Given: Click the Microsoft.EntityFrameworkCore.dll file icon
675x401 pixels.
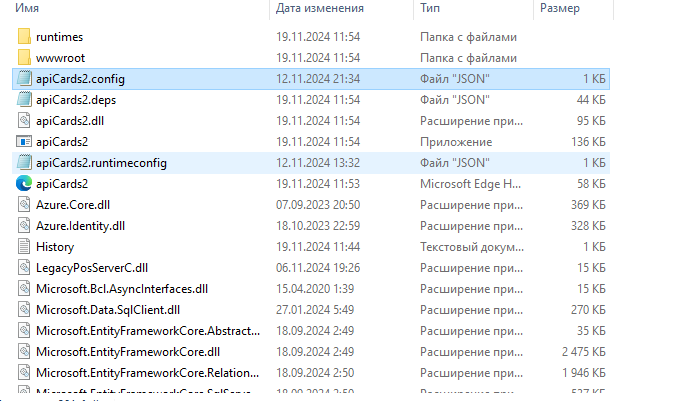Looking at the screenshot, I should (24, 352).
